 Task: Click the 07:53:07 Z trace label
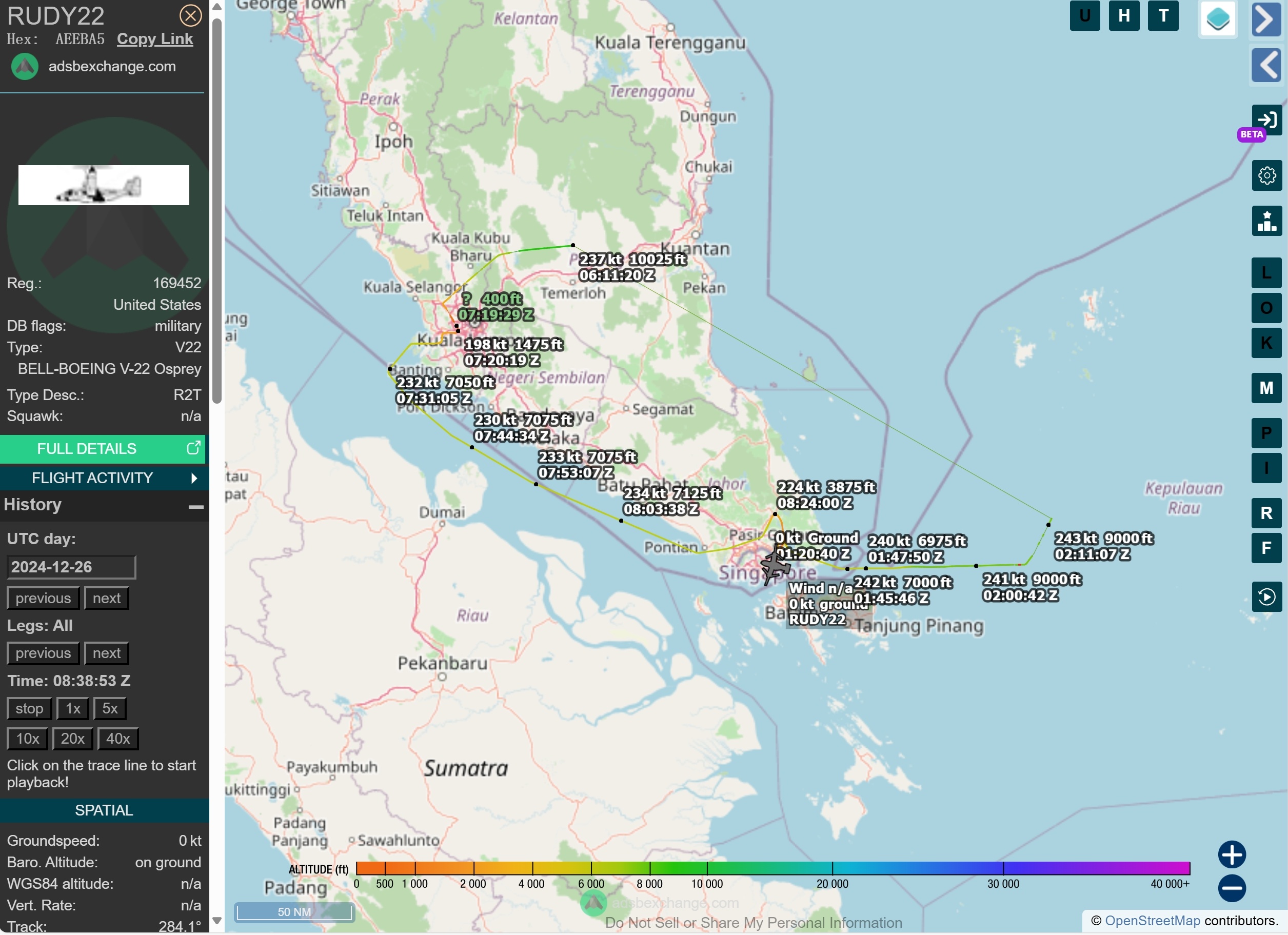coord(576,473)
